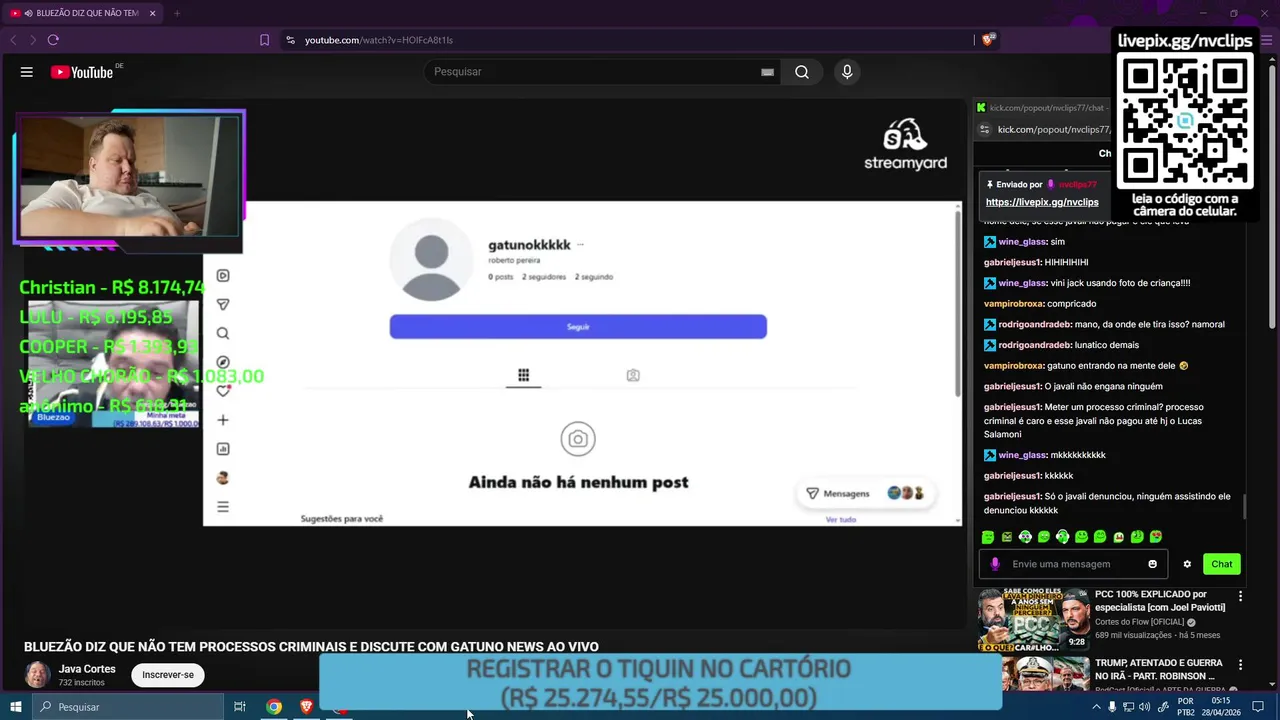Viewport: 1280px width, 720px height.
Task: Switch to the tagged photos tab
Action: click(633, 375)
